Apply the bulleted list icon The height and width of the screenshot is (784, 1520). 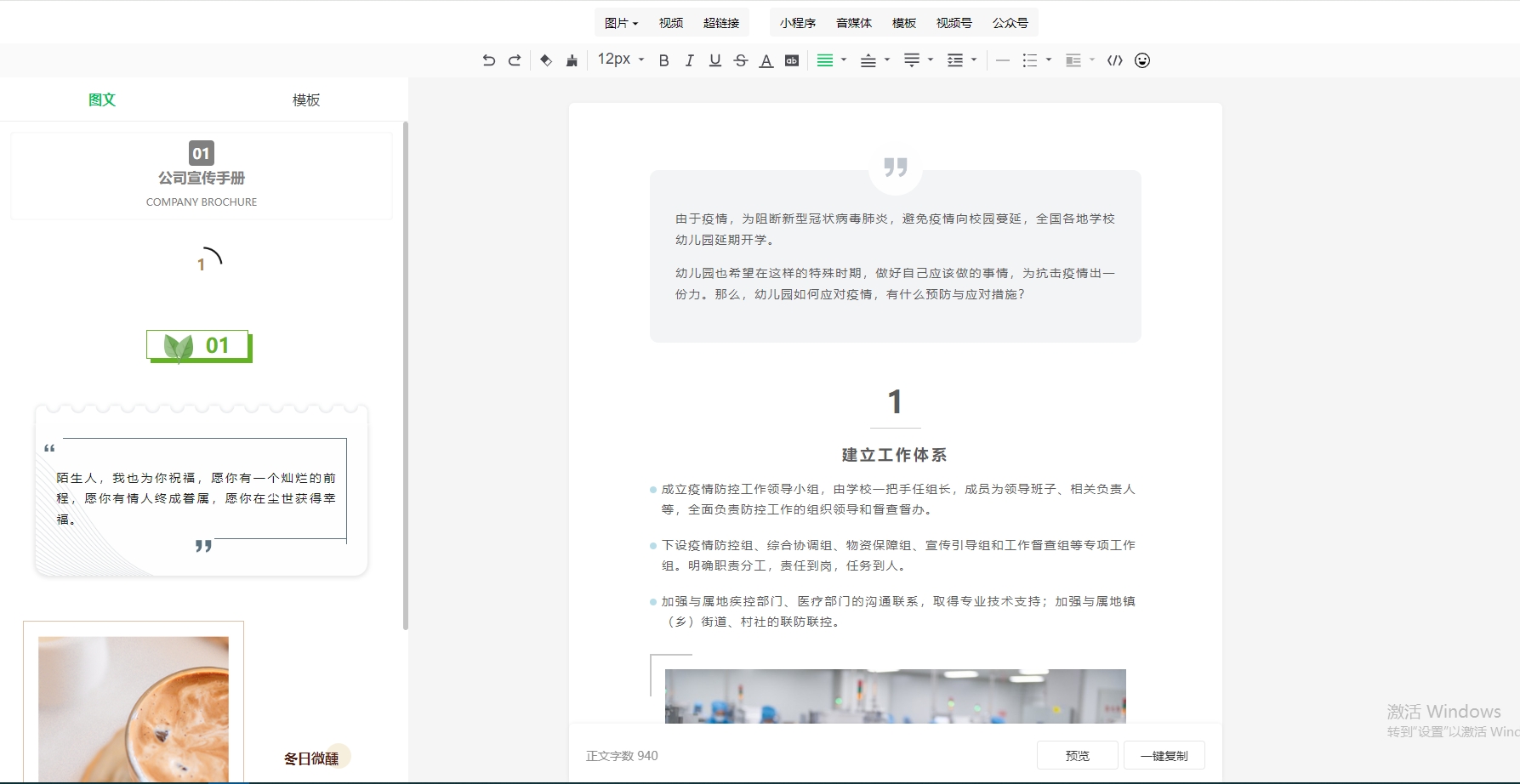tap(1030, 60)
